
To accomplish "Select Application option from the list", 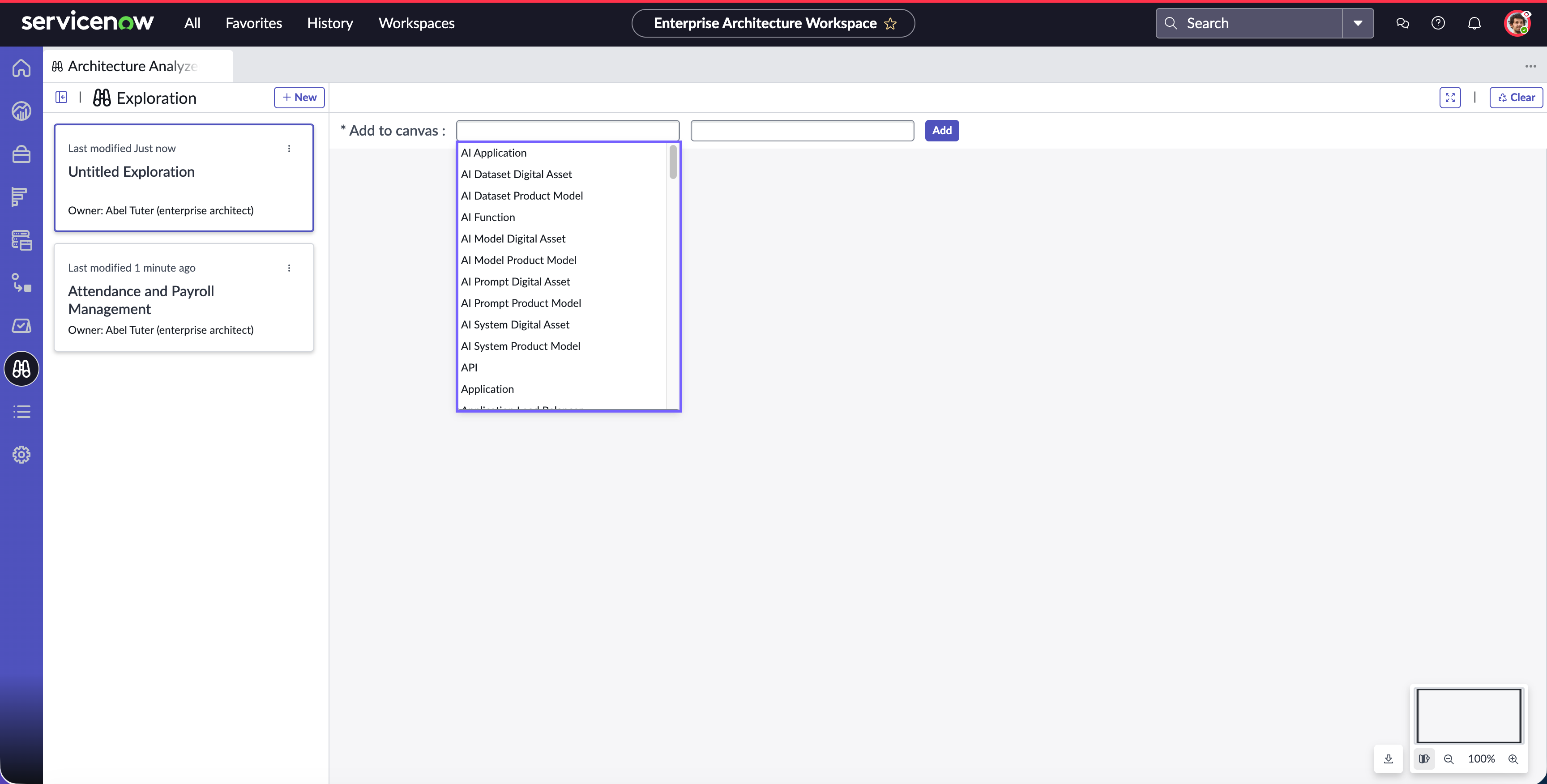I will [x=563, y=389].
